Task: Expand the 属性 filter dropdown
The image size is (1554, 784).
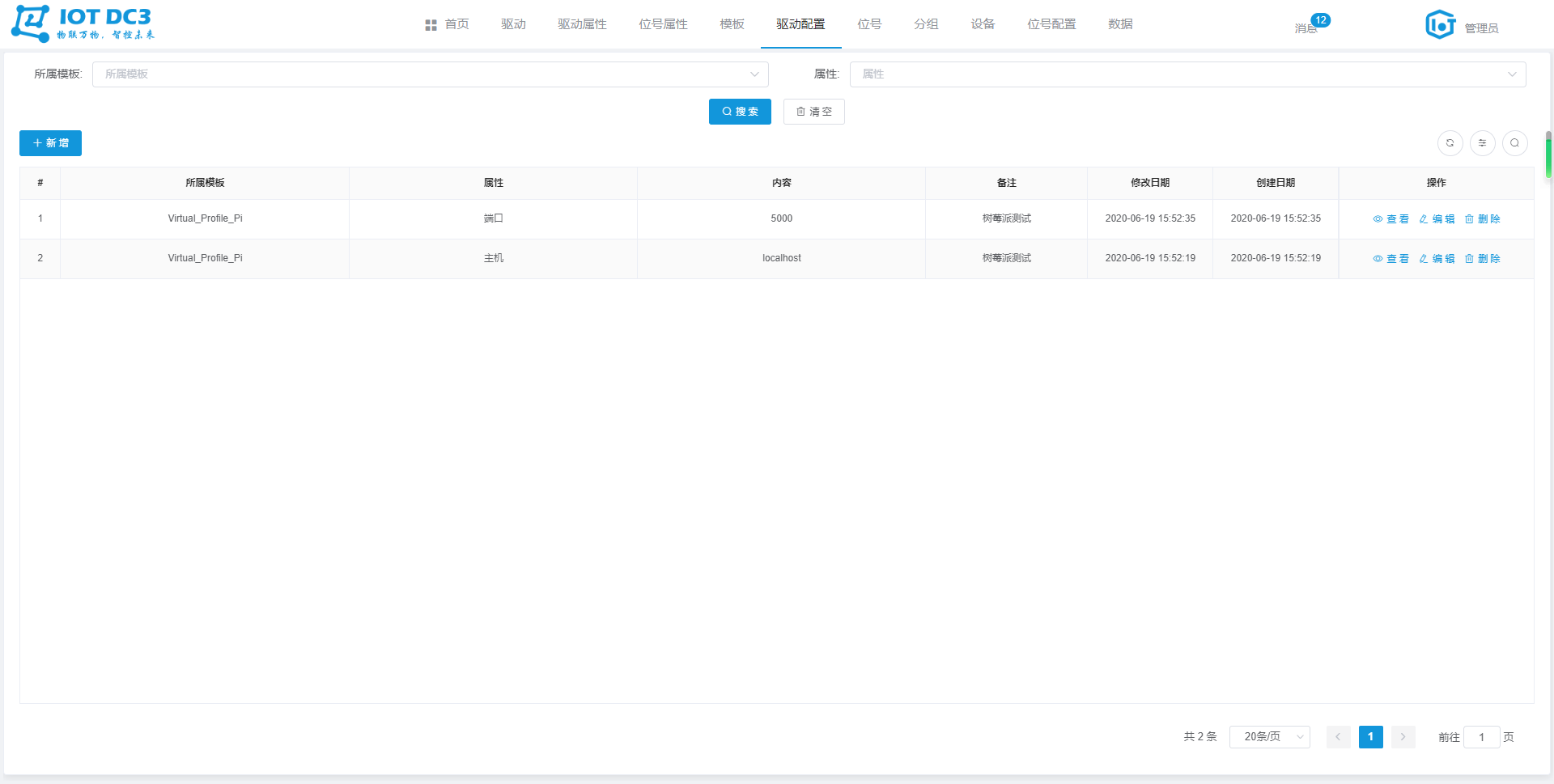Action: 1187,74
